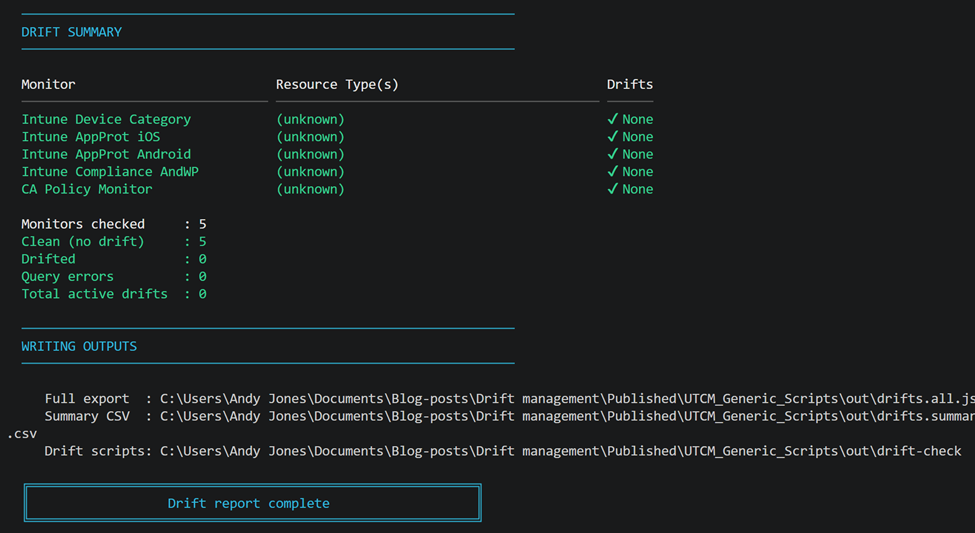Click (unknown) resource type for Intune AppProt iOS
975x533 pixels.
click(x=310, y=137)
